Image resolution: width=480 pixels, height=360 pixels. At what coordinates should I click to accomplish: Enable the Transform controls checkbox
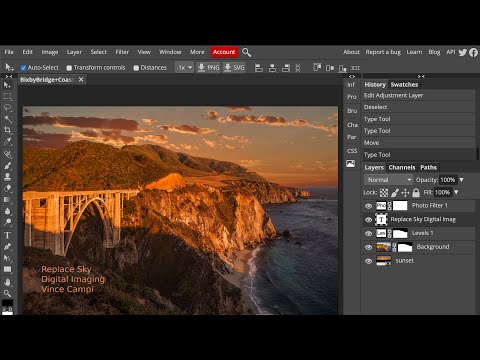click(x=69, y=68)
